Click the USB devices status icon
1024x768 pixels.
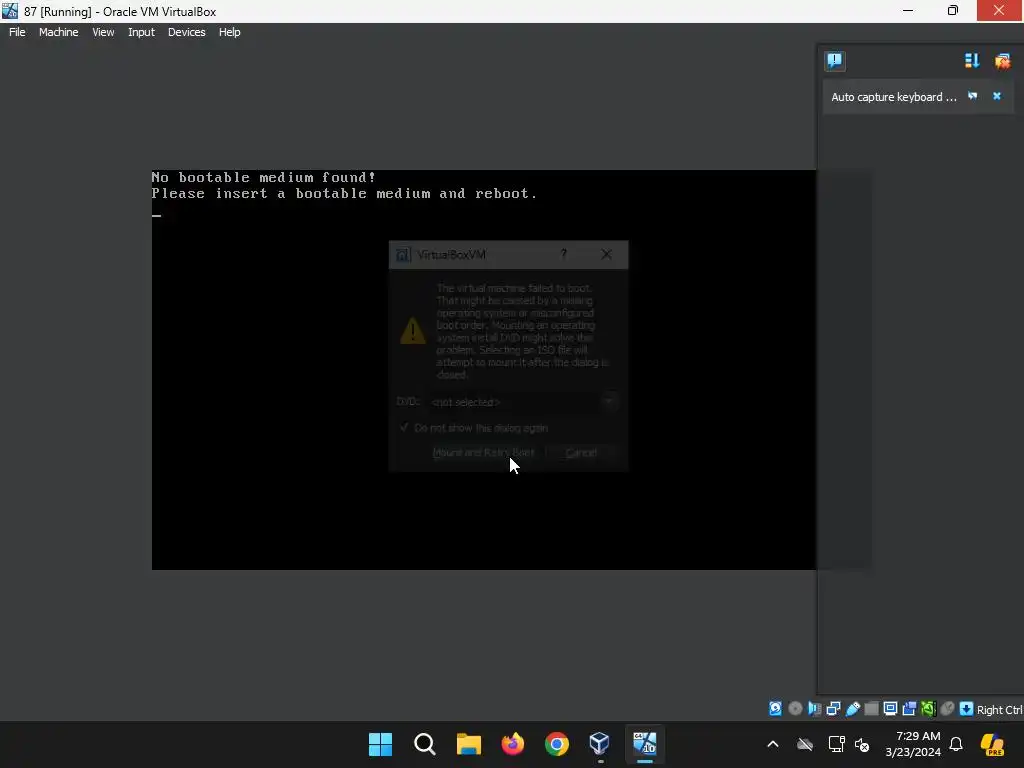pyautogui.click(x=852, y=709)
